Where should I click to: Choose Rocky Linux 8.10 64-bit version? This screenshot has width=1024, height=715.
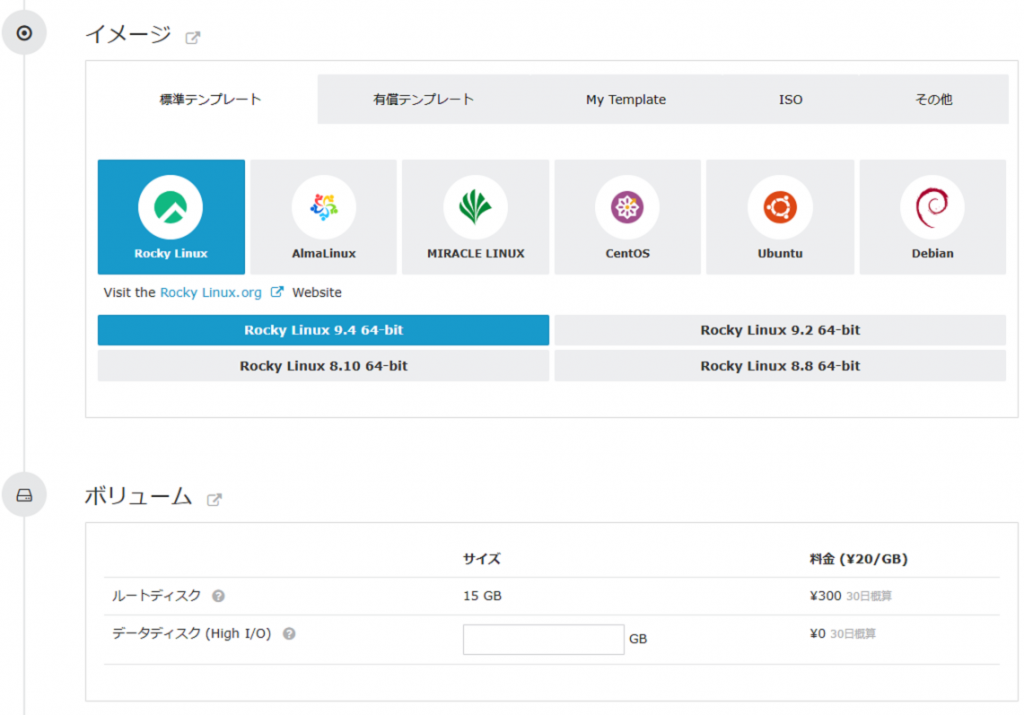[323, 366]
